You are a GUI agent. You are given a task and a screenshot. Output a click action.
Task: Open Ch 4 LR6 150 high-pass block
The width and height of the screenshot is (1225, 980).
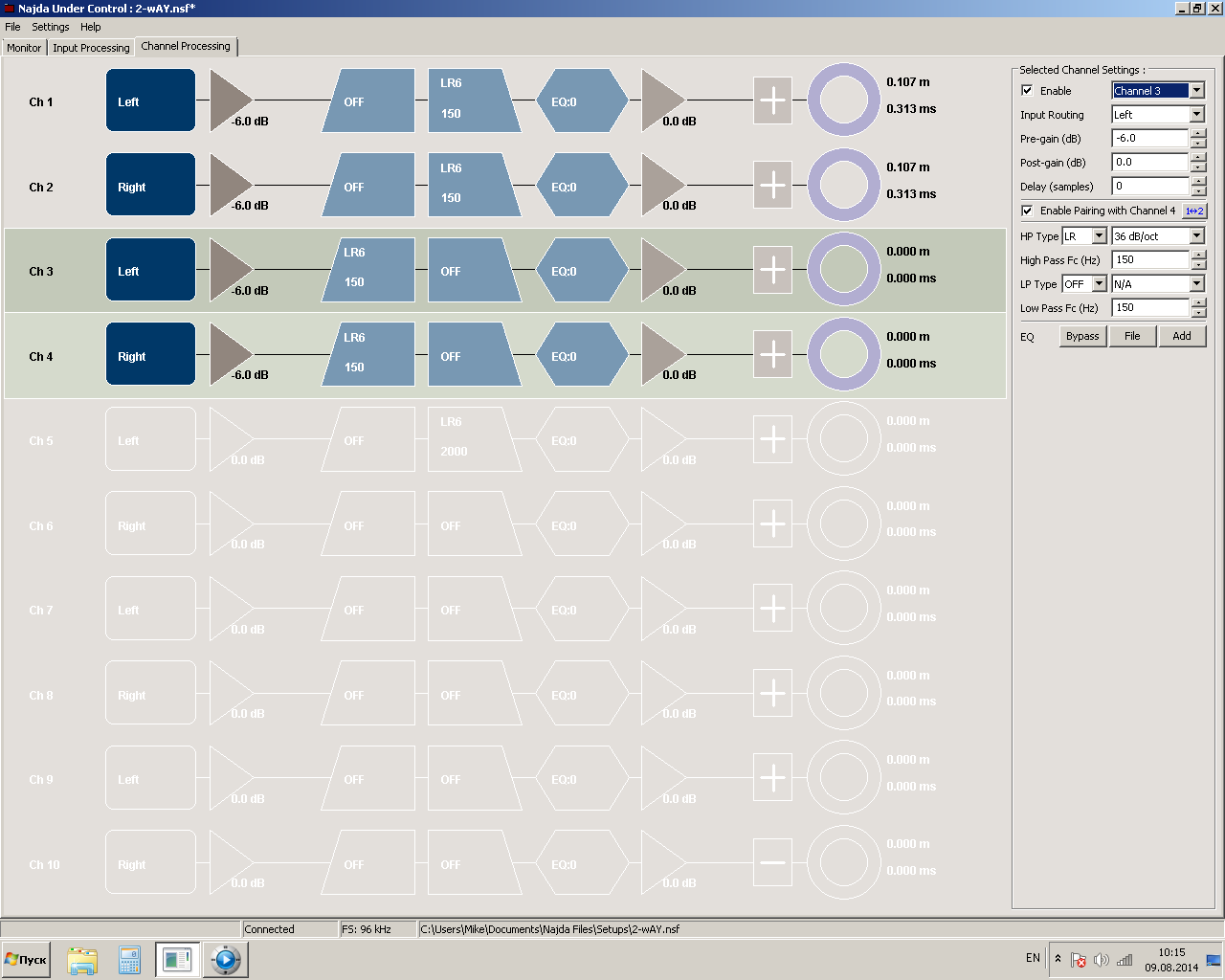tap(368, 354)
